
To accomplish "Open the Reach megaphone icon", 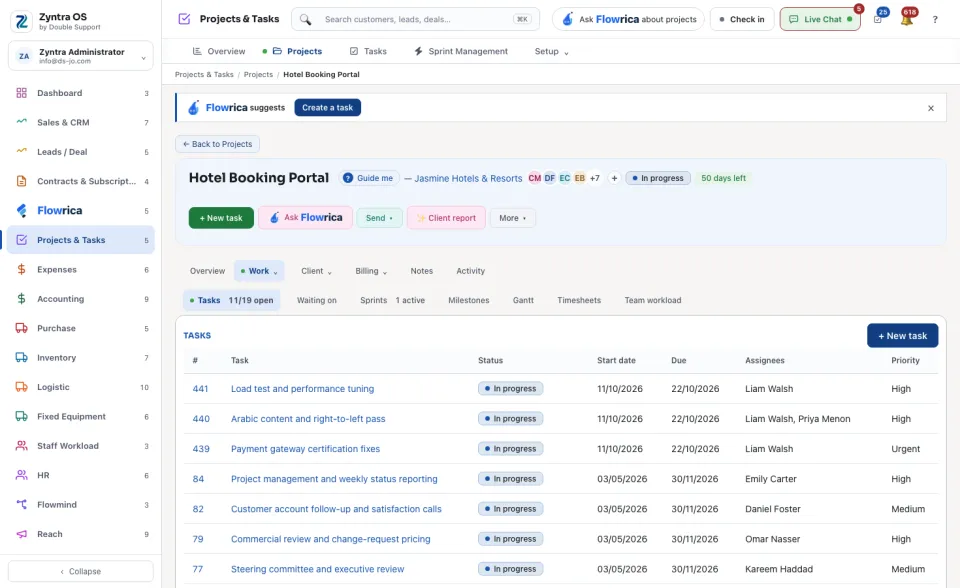I will click(x=21, y=534).
